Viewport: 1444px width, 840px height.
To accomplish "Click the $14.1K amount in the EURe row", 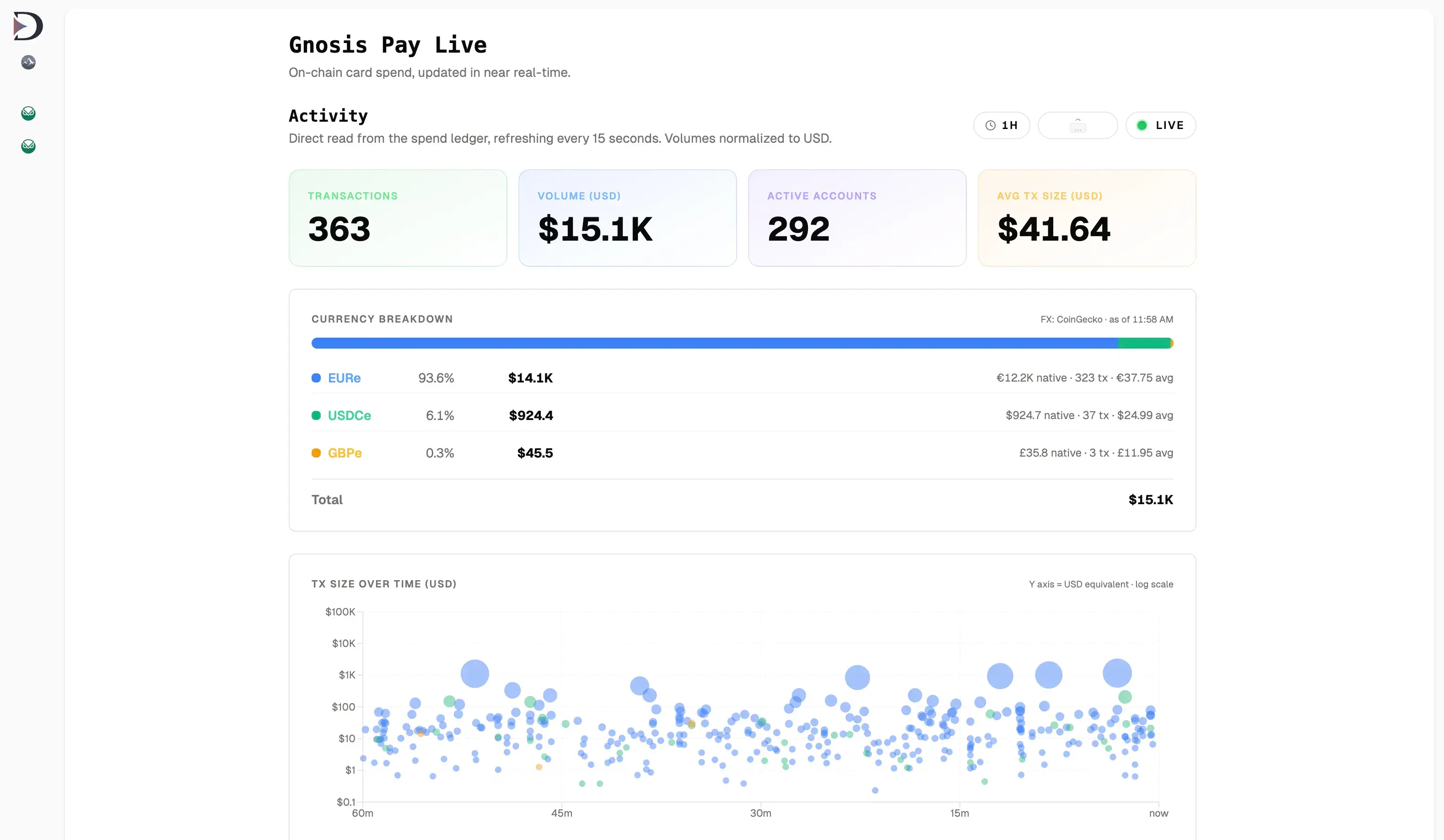I will (x=531, y=378).
